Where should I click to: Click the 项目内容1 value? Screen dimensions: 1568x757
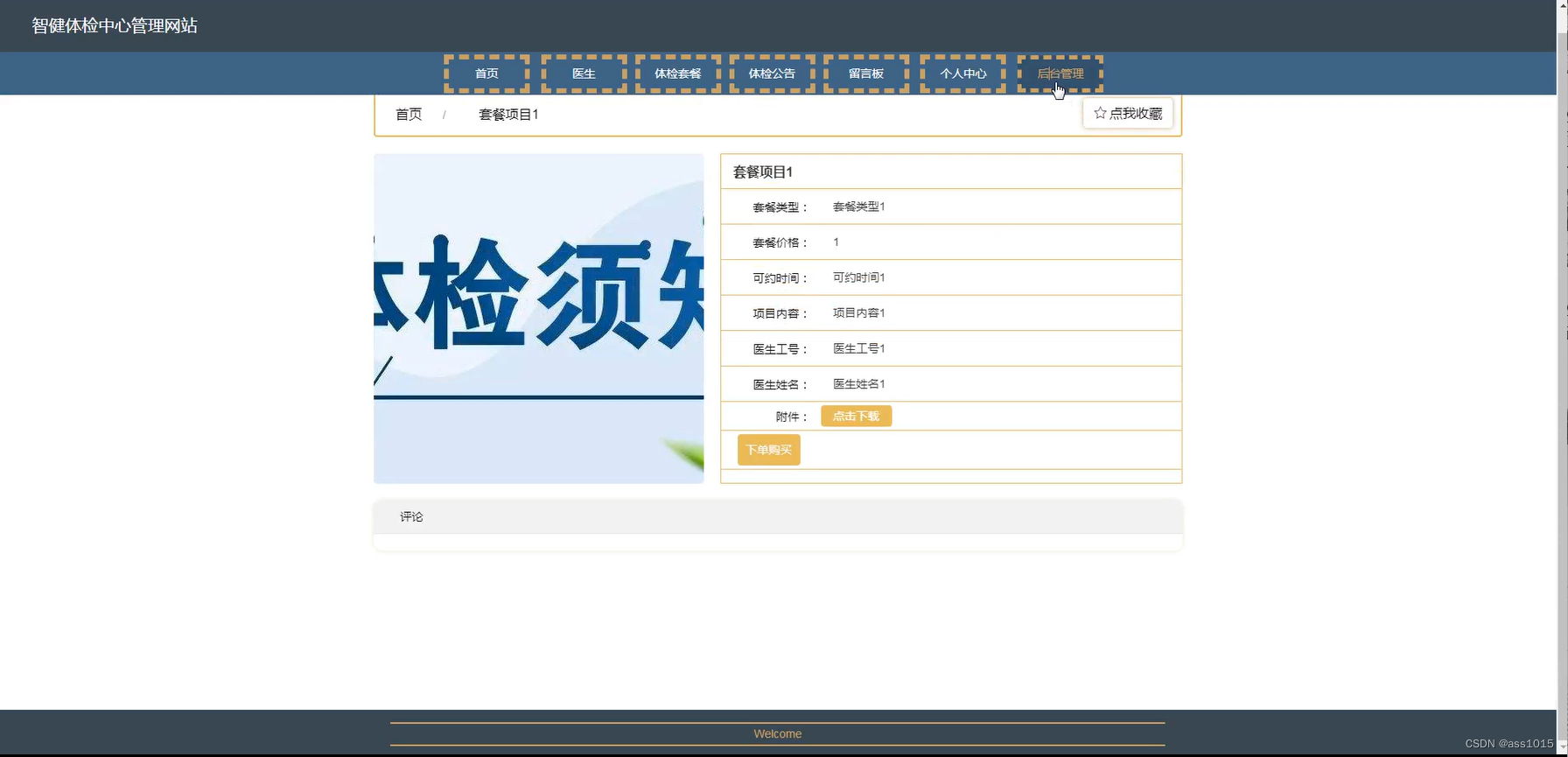858,313
